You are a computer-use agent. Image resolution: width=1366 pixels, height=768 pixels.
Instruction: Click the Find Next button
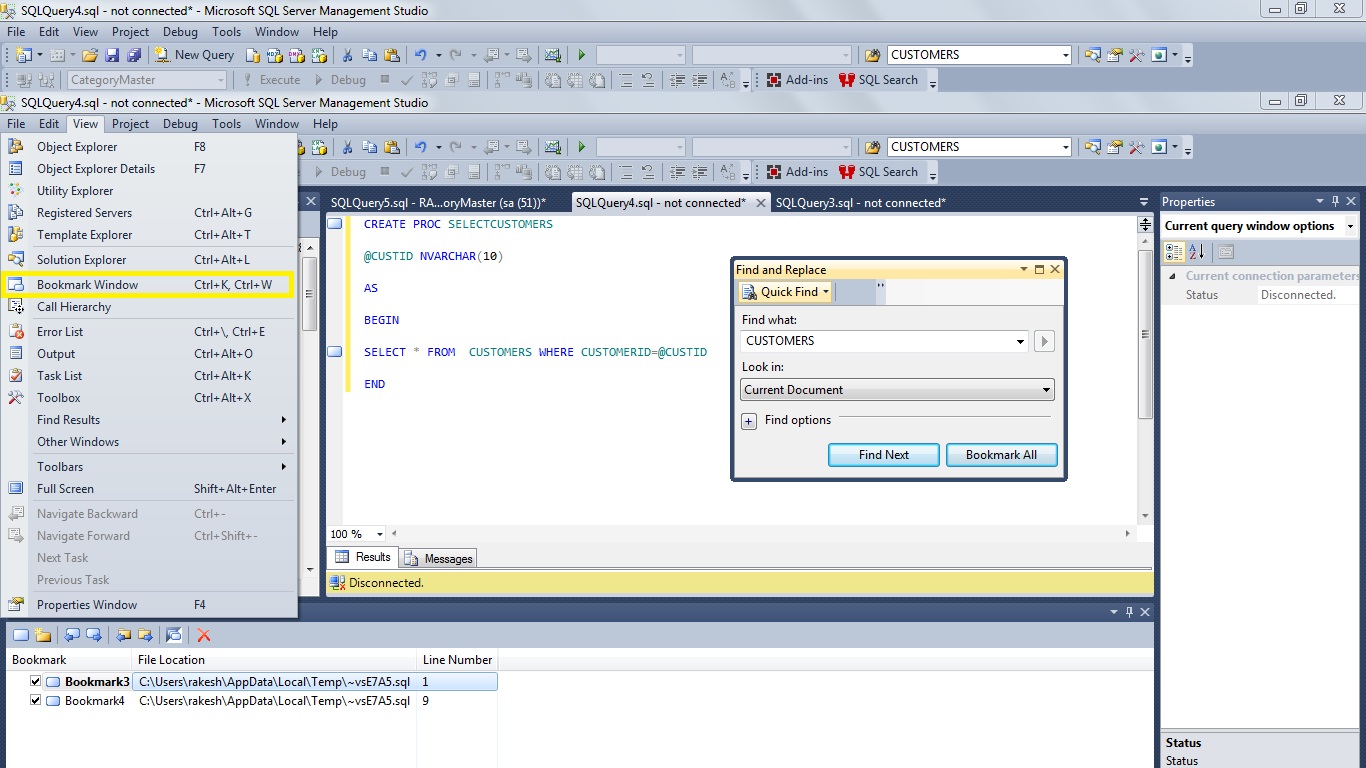(883, 455)
